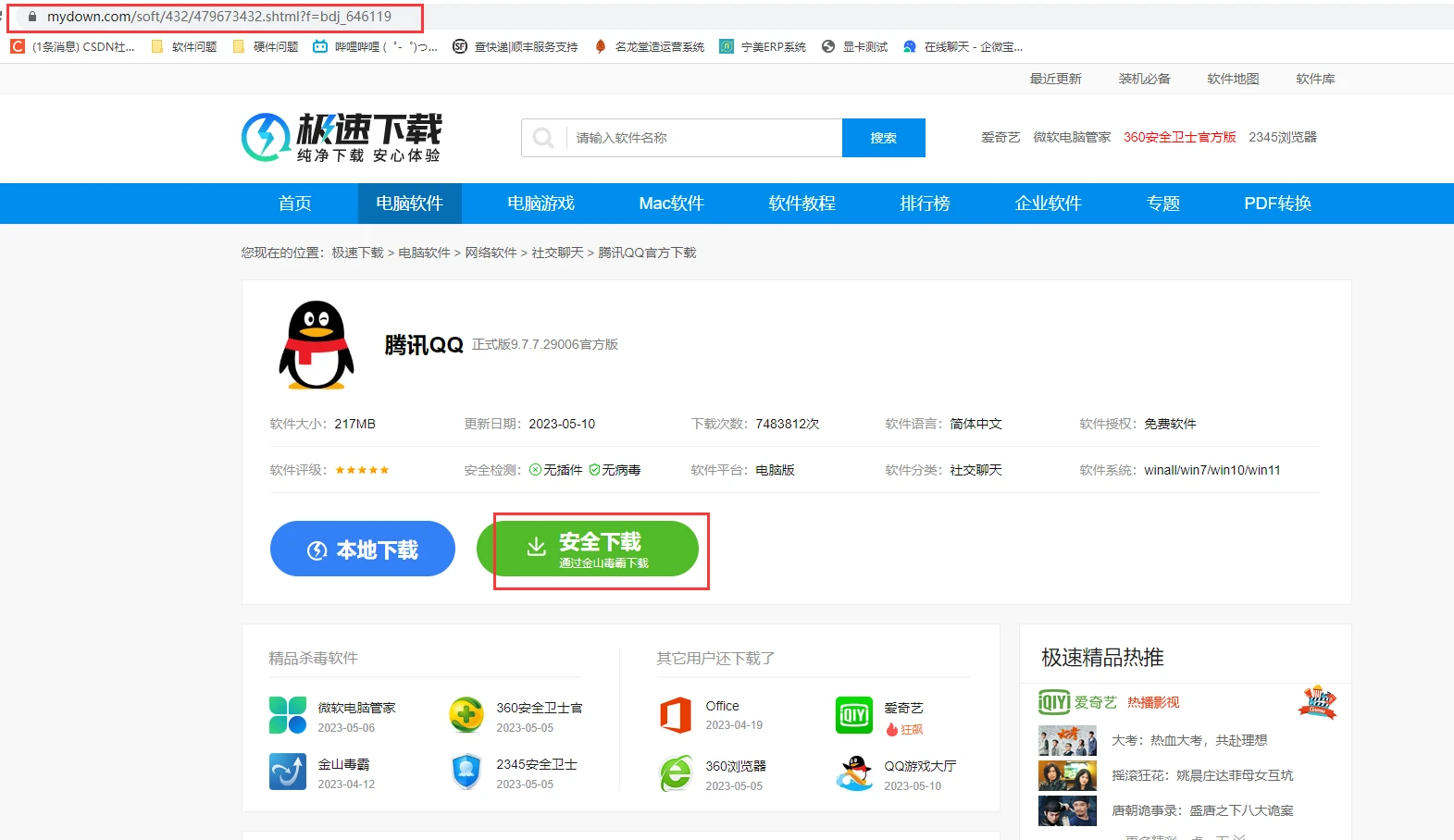Click the iQIYI logo in 极速精品热推
This screenshot has width=1454, height=840.
point(1054,702)
